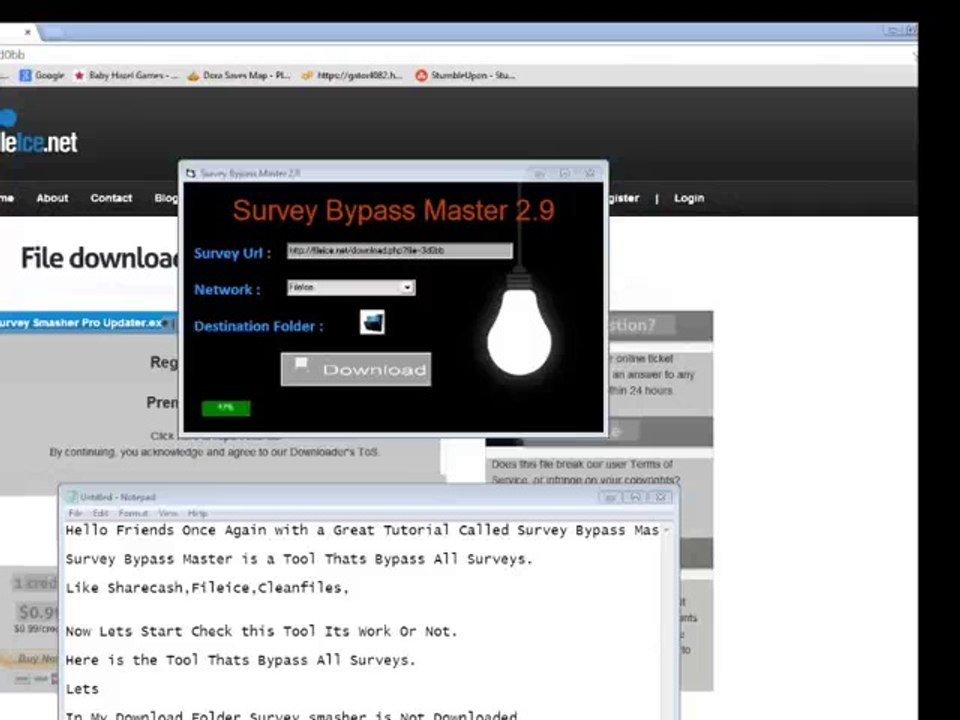Click the browser address bar
The width and height of the screenshot is (960, 720).
(456, 54)
